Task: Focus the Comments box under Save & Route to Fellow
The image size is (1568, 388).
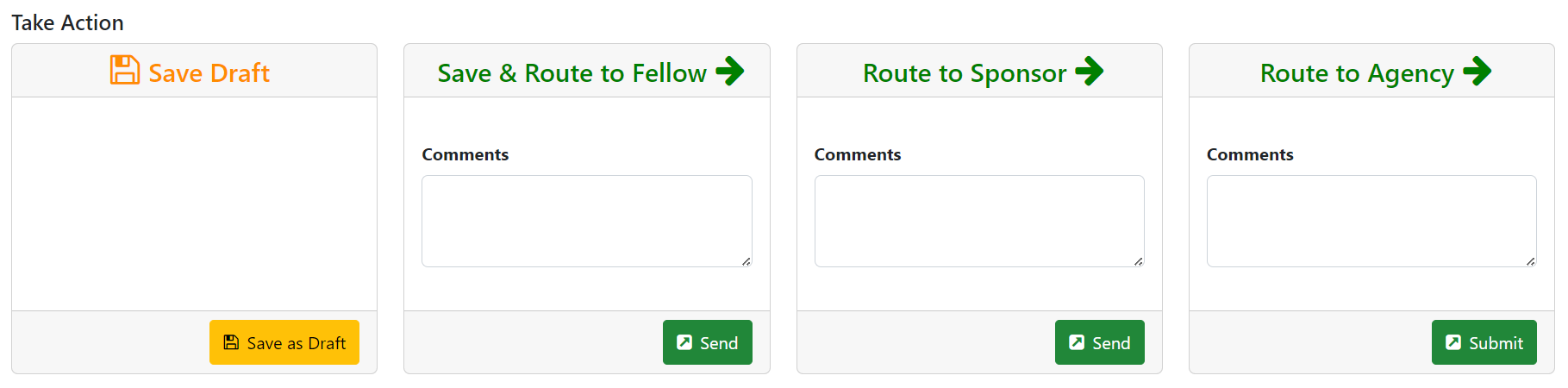Action: tap(586, 221)
